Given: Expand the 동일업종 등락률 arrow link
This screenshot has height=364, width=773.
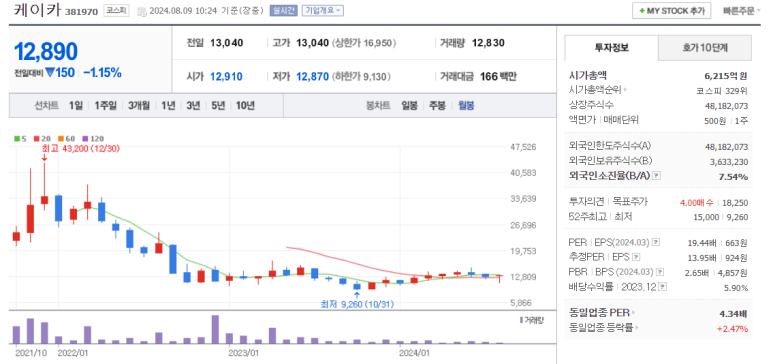Looking at the screenshot, I should (637, 328).
